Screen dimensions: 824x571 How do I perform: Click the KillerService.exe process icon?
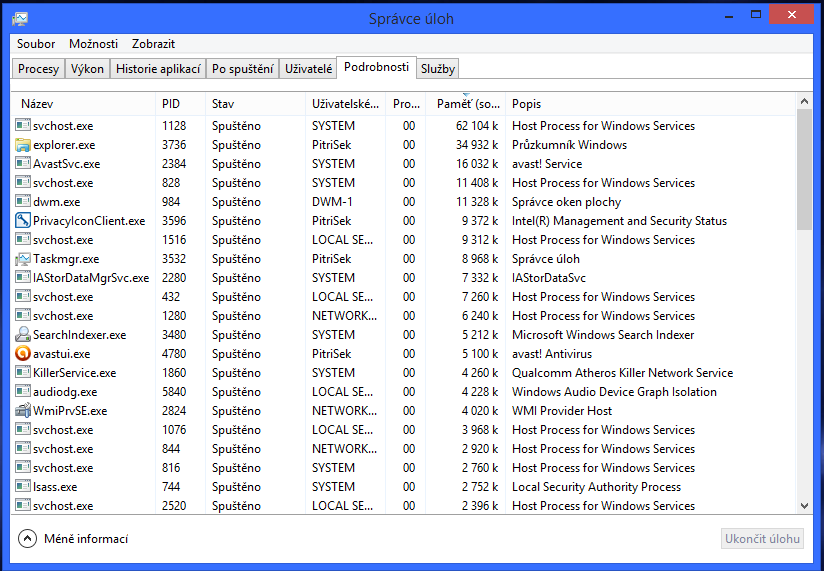23,372
